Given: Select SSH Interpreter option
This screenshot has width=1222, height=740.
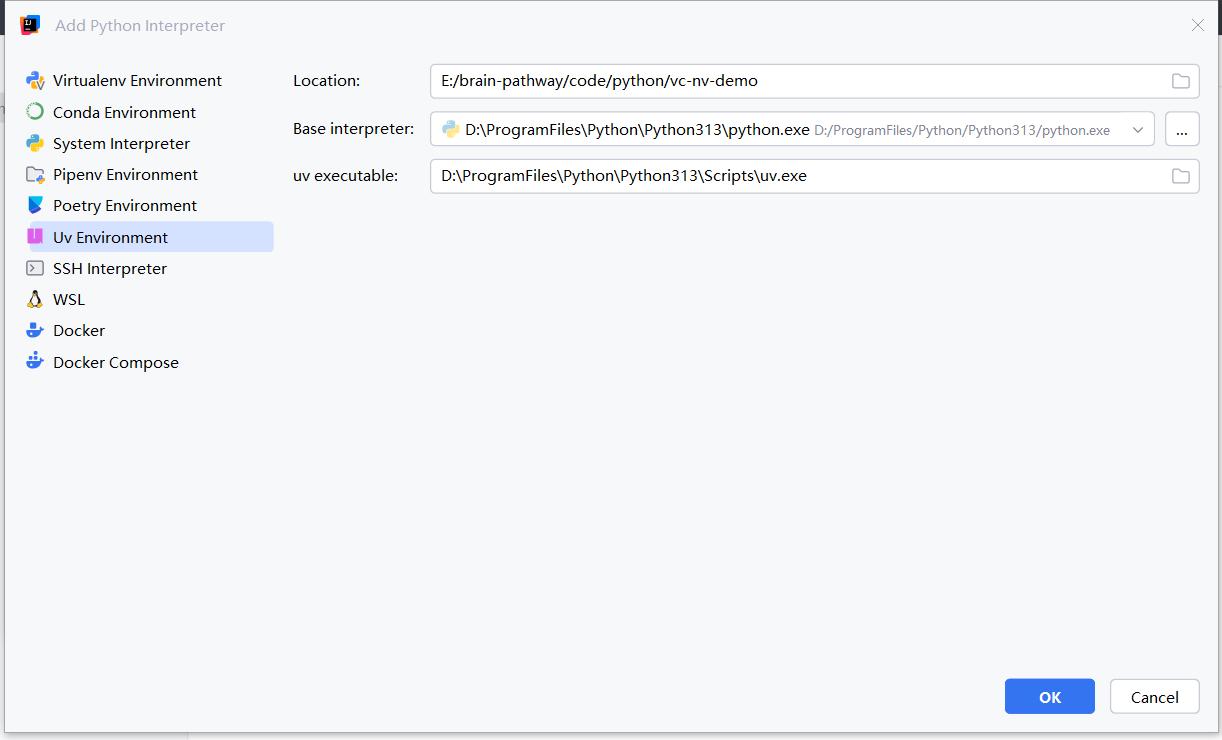Looking at the screenshot, I should point(149,268).
